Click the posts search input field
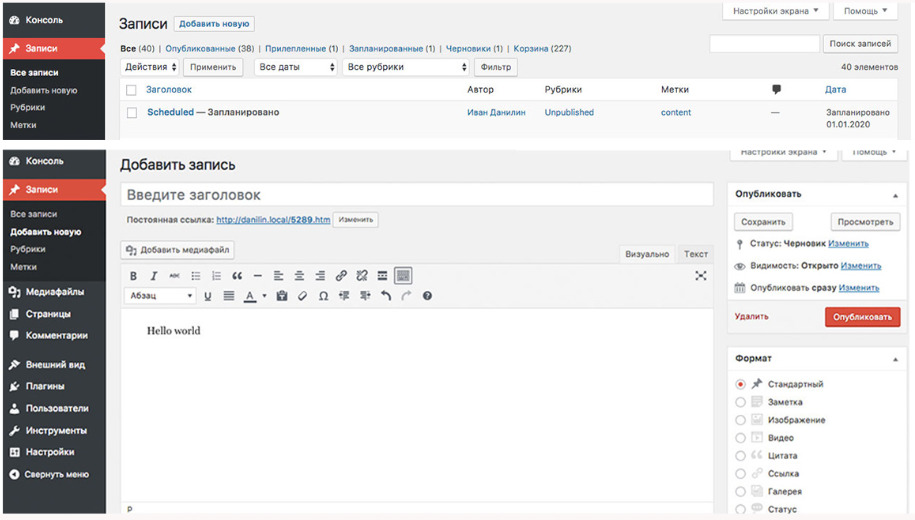 [764, 44]
